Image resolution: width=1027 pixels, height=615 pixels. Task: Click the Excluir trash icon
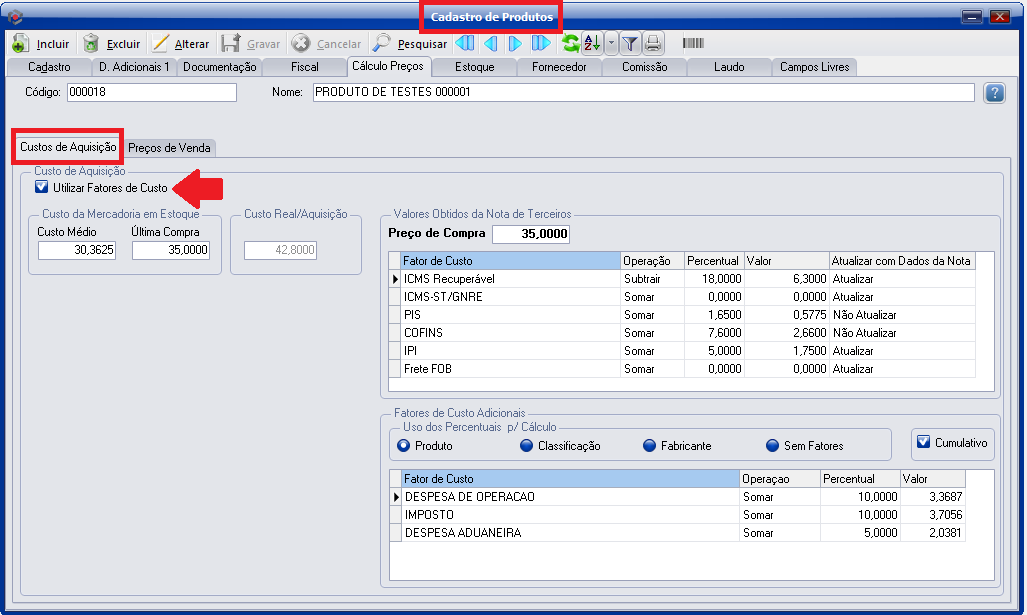coord(91,44)
